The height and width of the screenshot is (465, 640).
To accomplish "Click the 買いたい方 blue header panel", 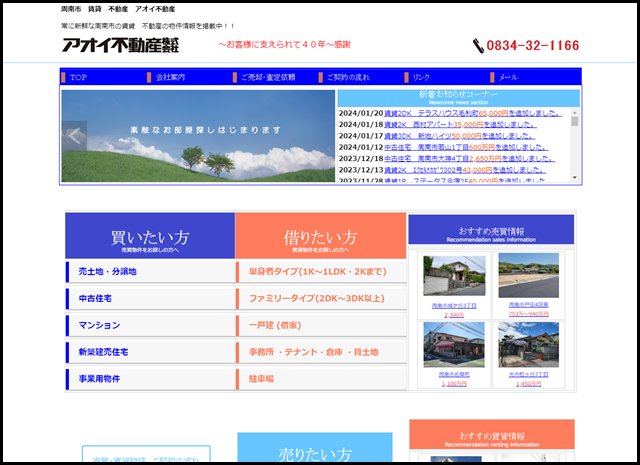I will coord(150,236).
